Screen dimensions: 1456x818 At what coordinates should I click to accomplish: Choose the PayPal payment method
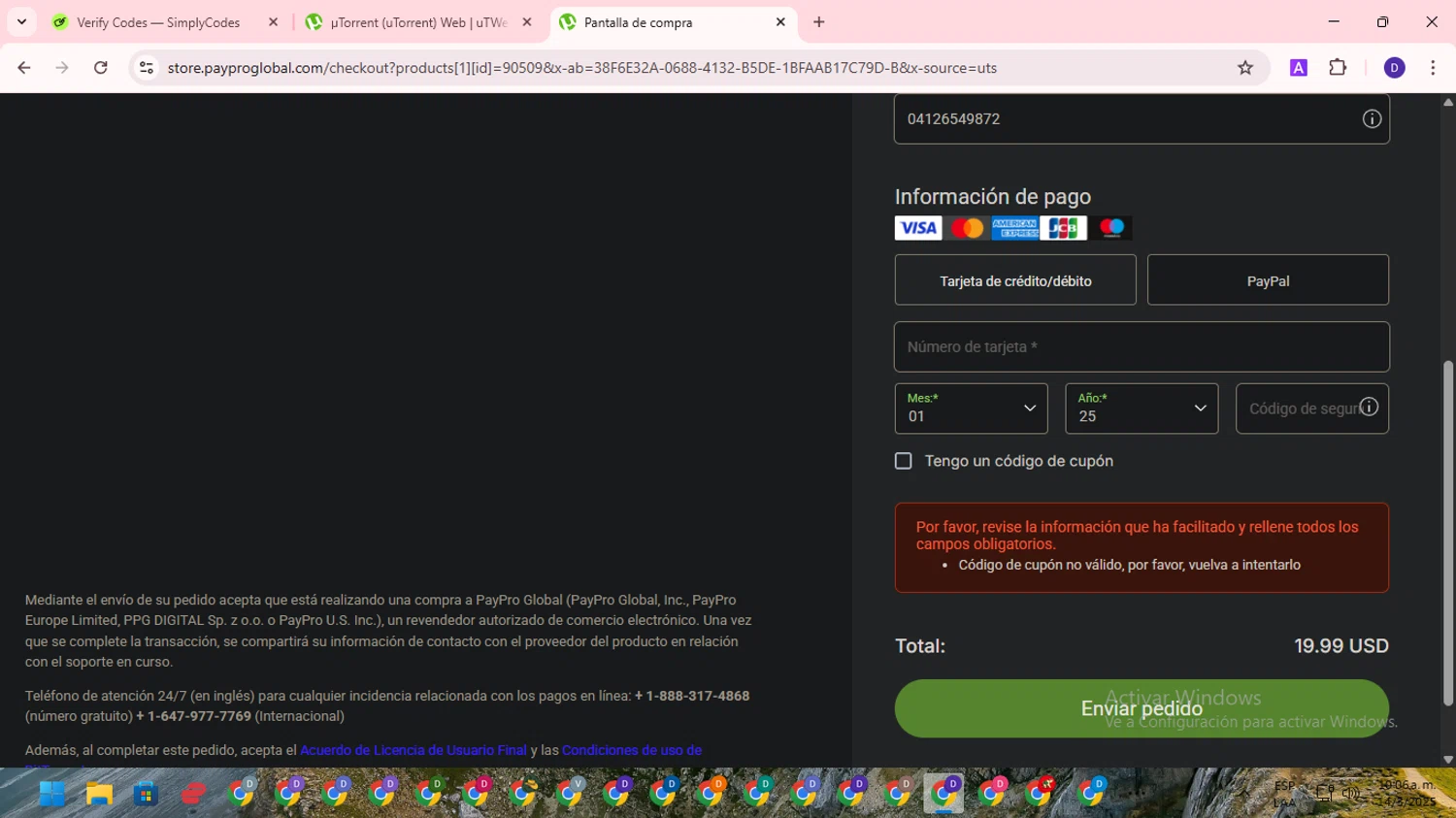(1268, 280)
